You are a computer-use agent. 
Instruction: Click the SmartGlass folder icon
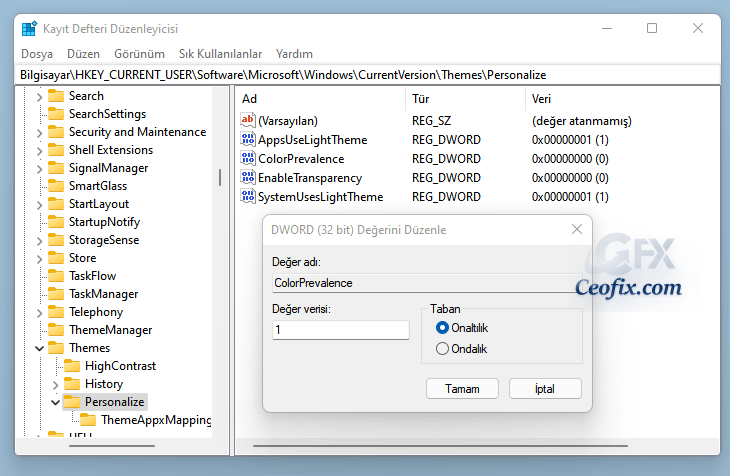coord(56,186)
